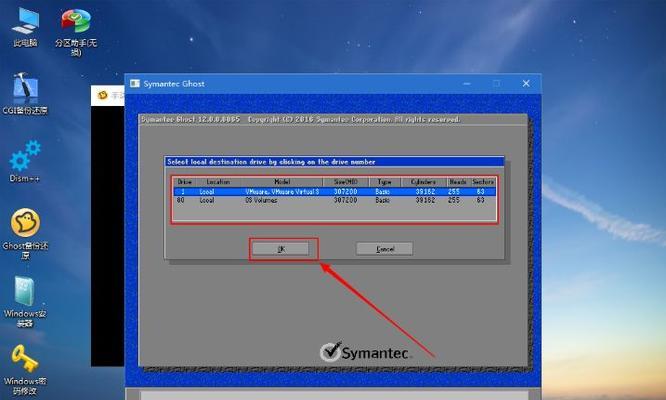Click the Location column header
This screenshot has height=400, width=666.
click(x=218, y=182)
